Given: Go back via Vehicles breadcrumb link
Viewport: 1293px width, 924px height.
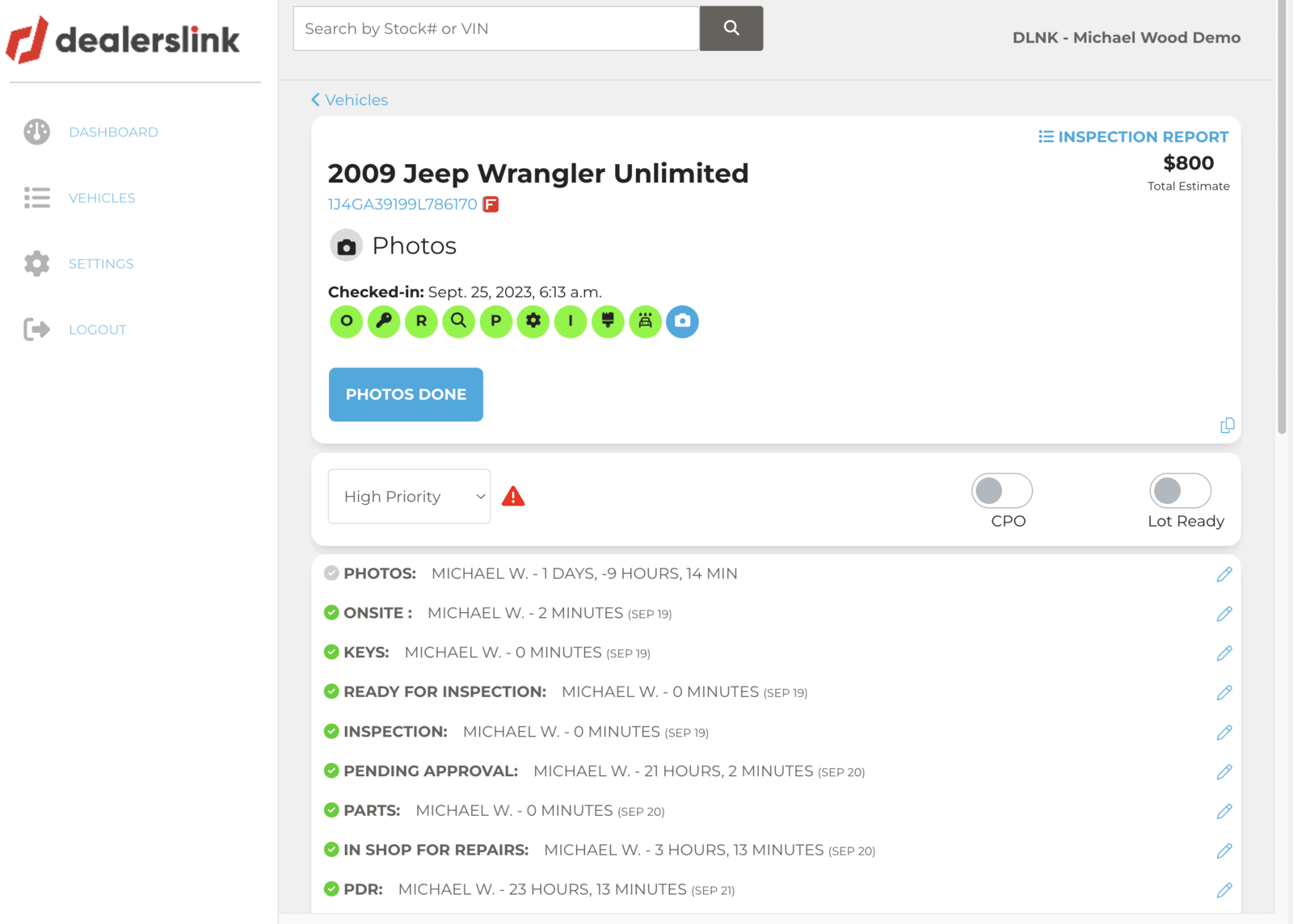Looking at the screenshot, I should tap(350, 99).
